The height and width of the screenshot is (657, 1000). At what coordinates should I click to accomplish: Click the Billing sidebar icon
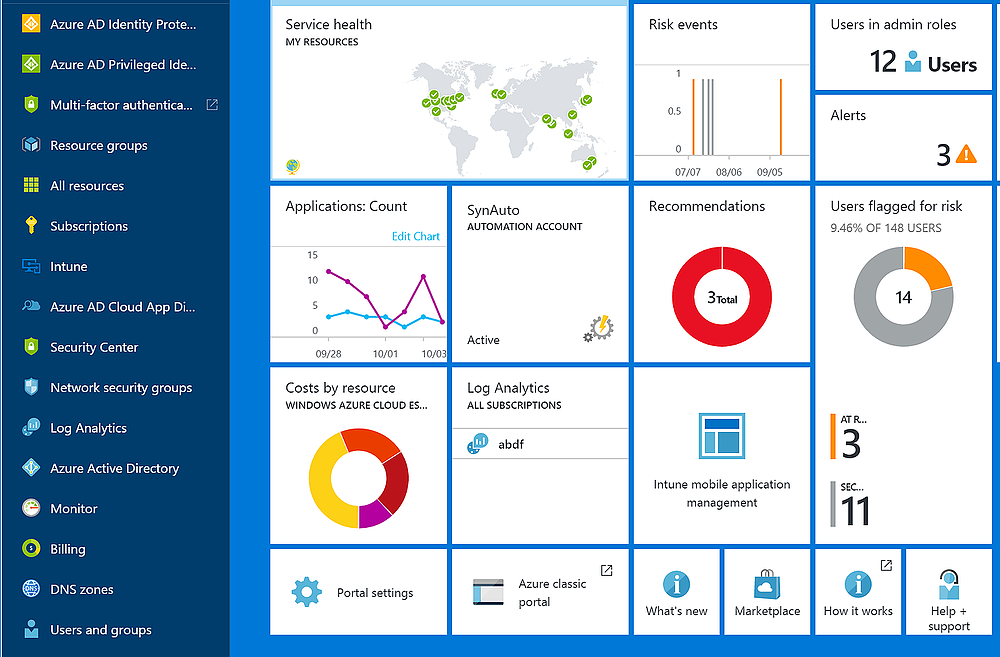click(31, 548)
